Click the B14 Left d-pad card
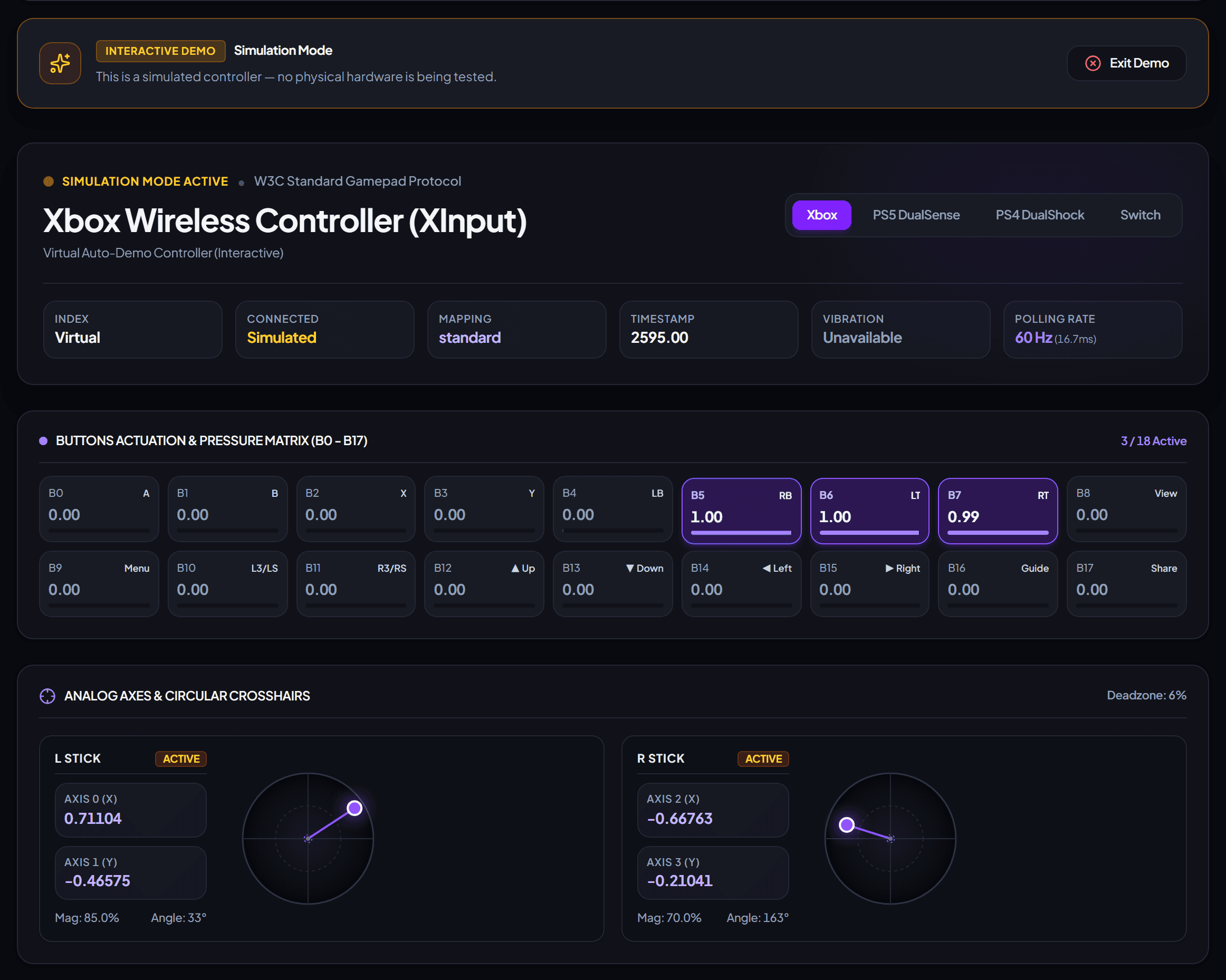Viewport: 1226px width, 980px height. click(x=741, y=584)
